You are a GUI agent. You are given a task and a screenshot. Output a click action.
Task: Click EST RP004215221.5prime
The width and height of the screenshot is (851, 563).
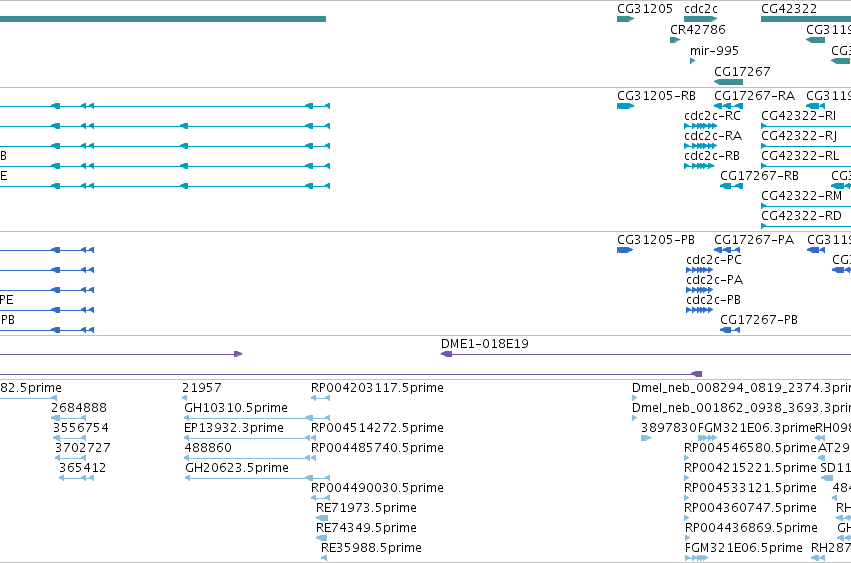pos(750,467)
